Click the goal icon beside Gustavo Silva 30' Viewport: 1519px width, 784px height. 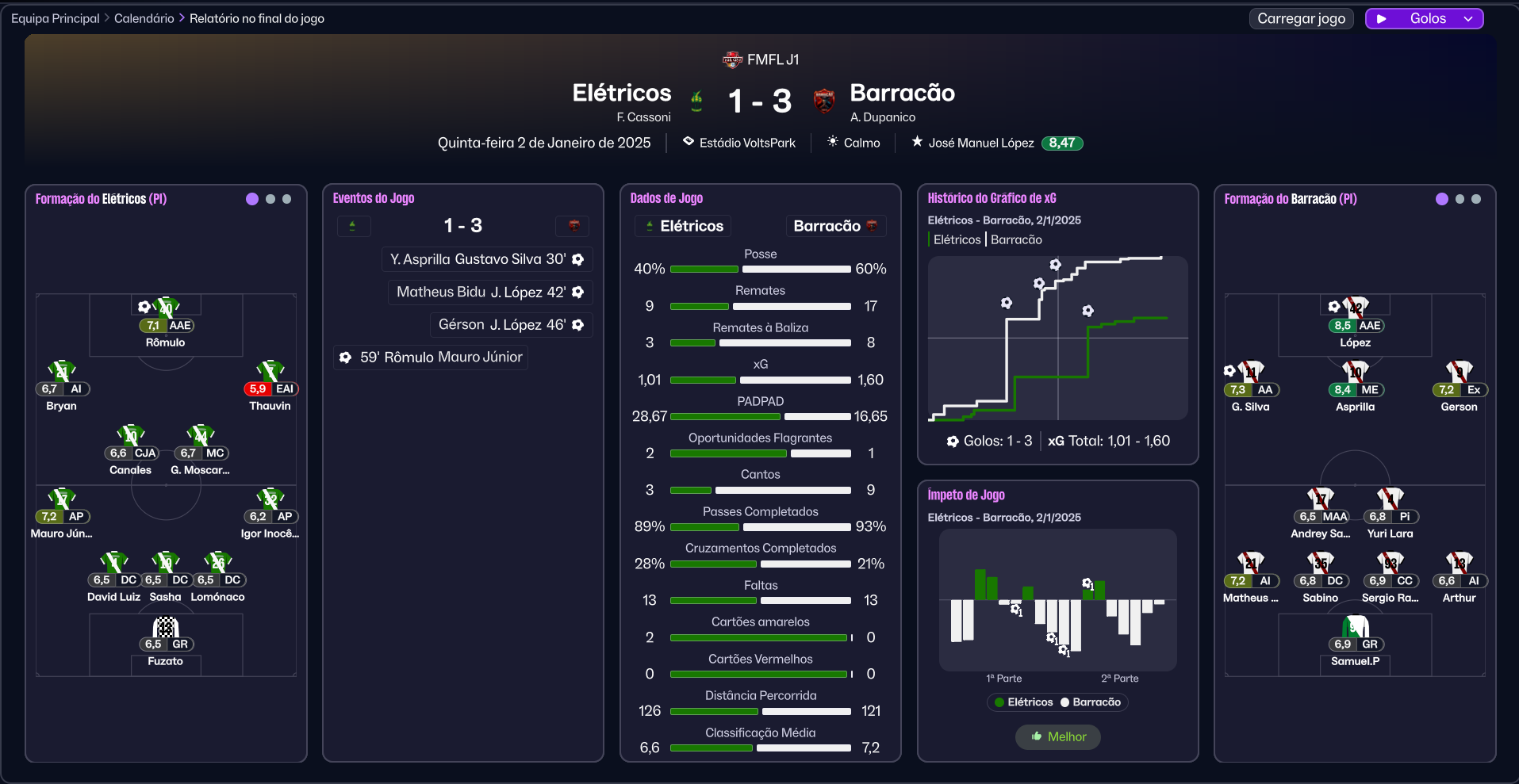click(x=578, y=259)
